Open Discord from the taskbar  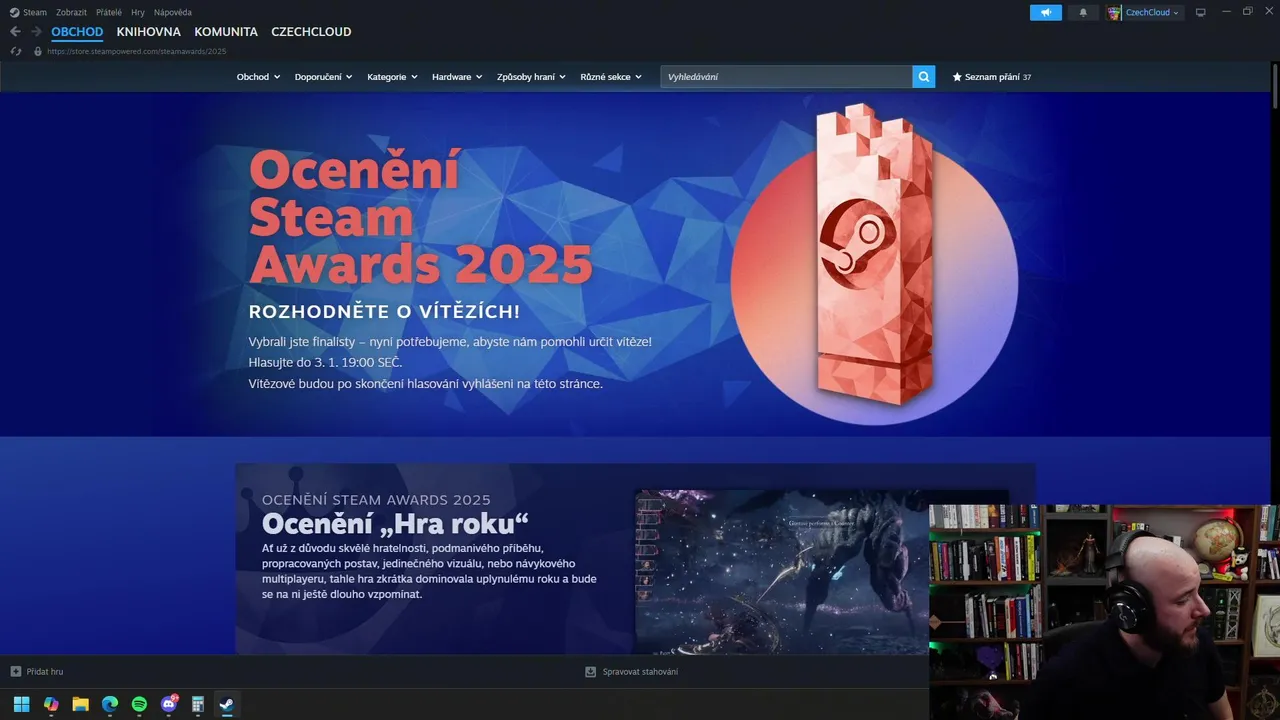coord(169,704)
